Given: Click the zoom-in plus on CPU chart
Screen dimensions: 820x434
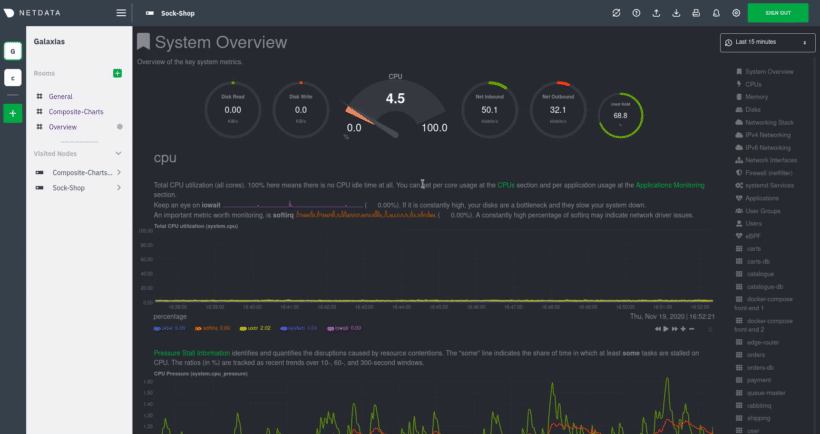Looking at the screenshot, I should click(683, 329).
